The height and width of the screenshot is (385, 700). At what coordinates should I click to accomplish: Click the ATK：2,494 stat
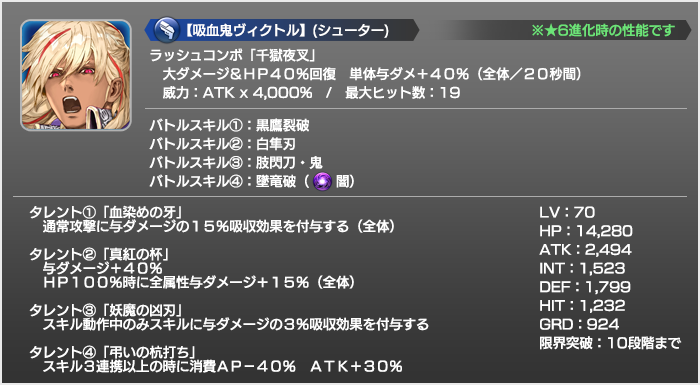click(x=585, y=250)
